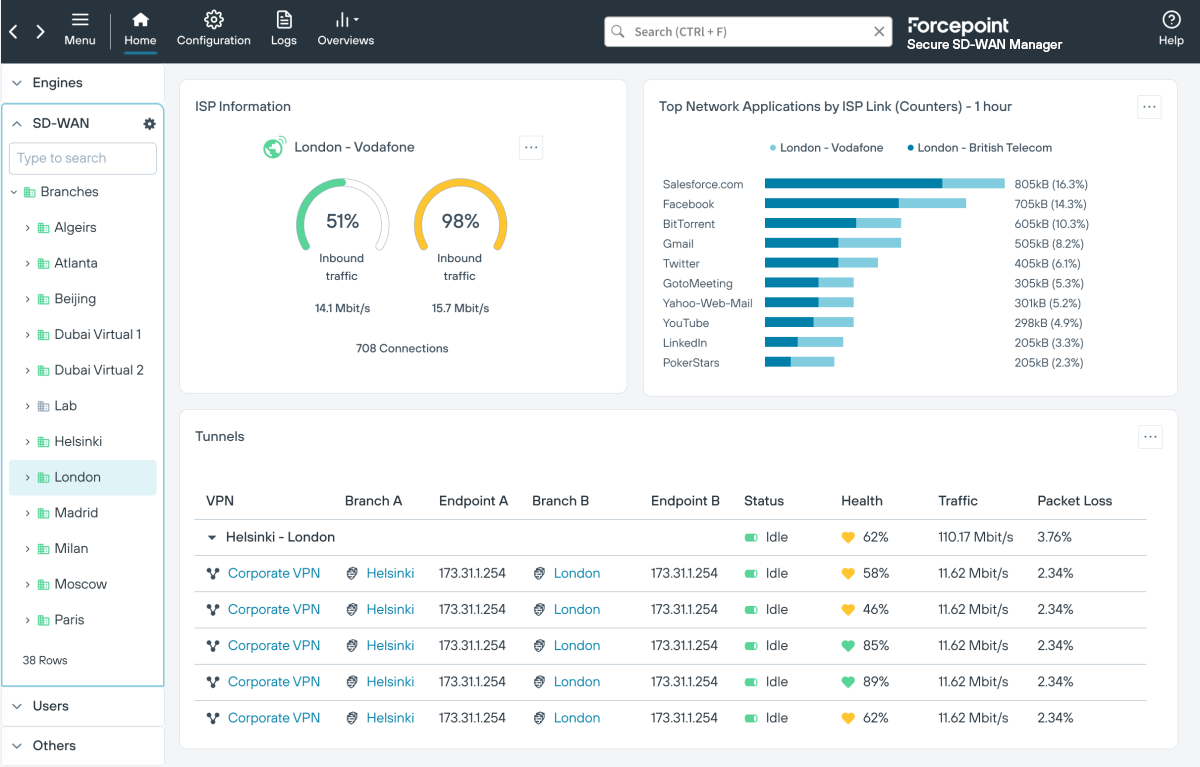Expand the Users section

17,706
